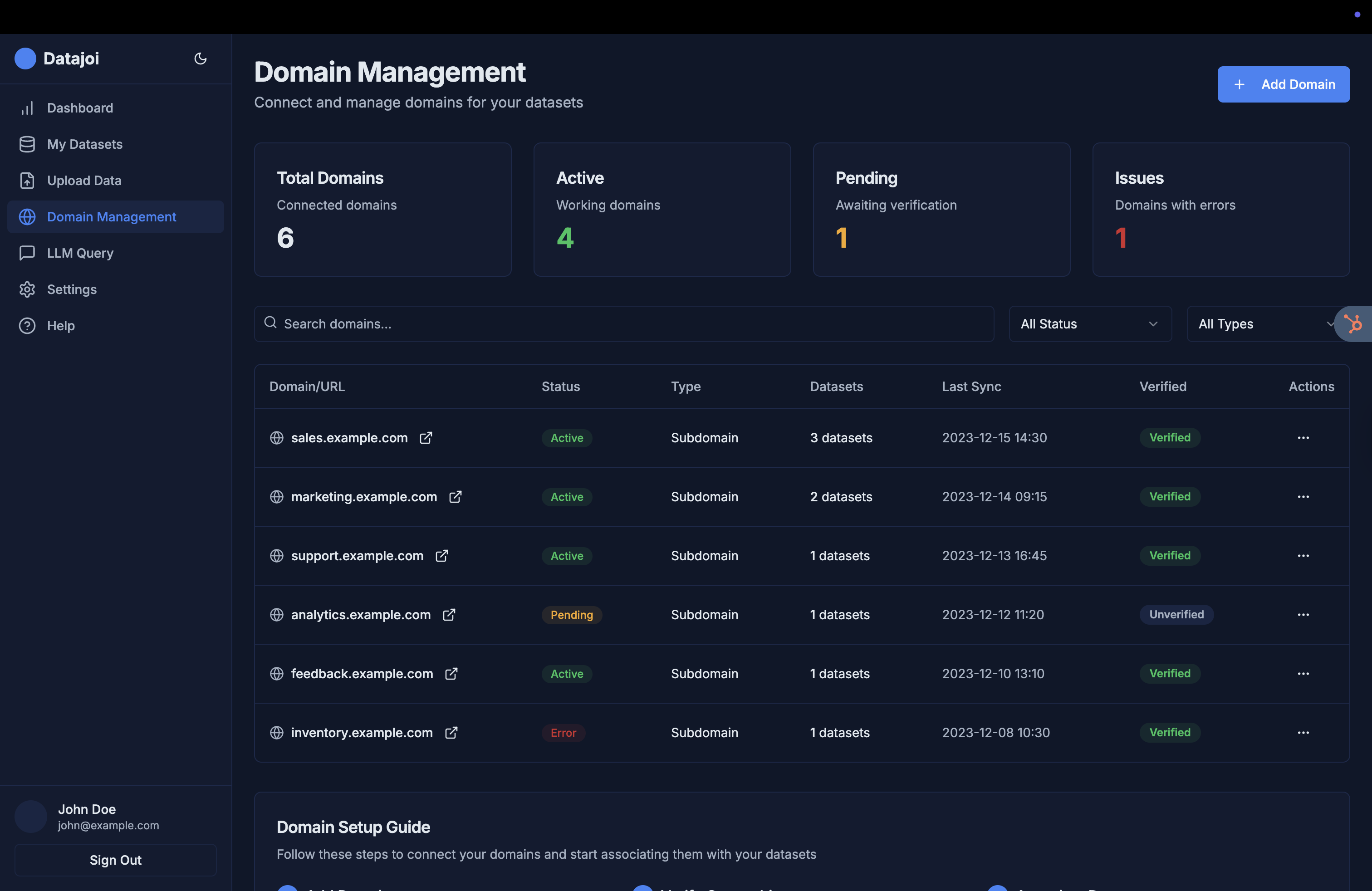This screenshot has width=1372, height=891.
Task: Click the Add Domain button
Action: (x=1284, y=84)
